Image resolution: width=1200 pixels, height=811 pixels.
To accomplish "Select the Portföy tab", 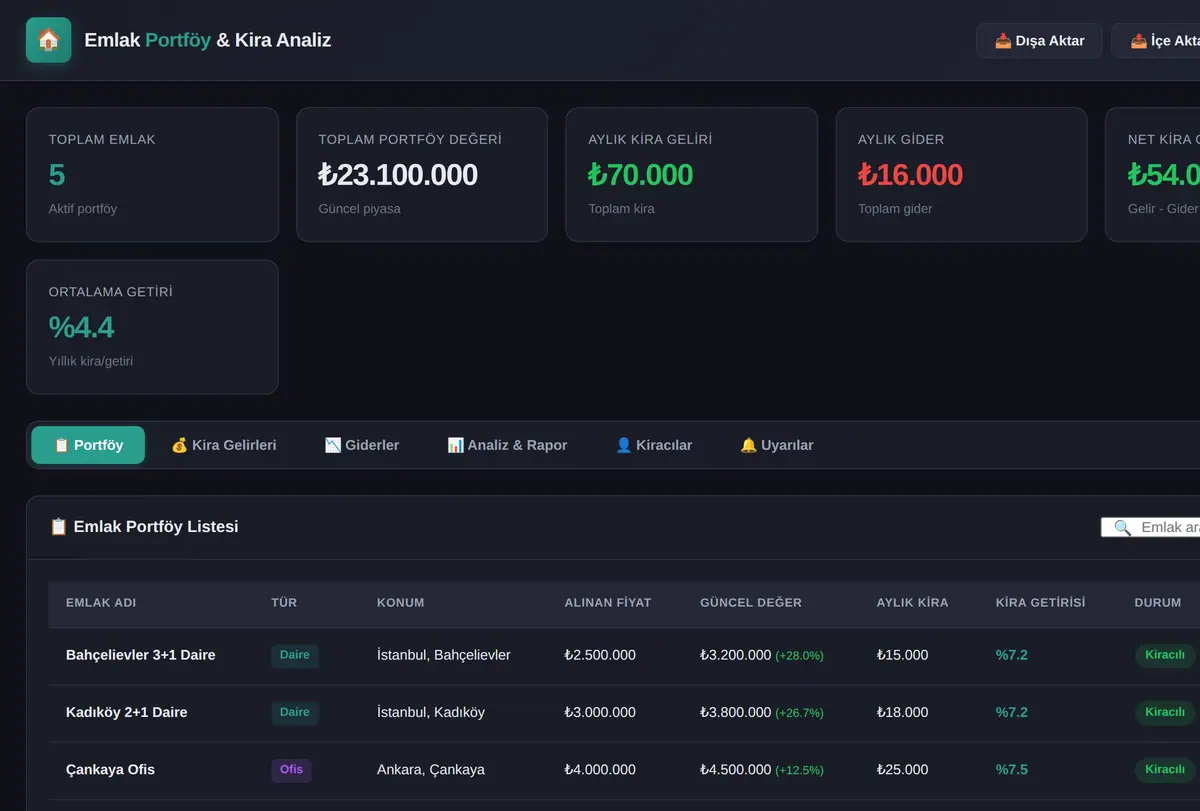I will click(88, 445).
